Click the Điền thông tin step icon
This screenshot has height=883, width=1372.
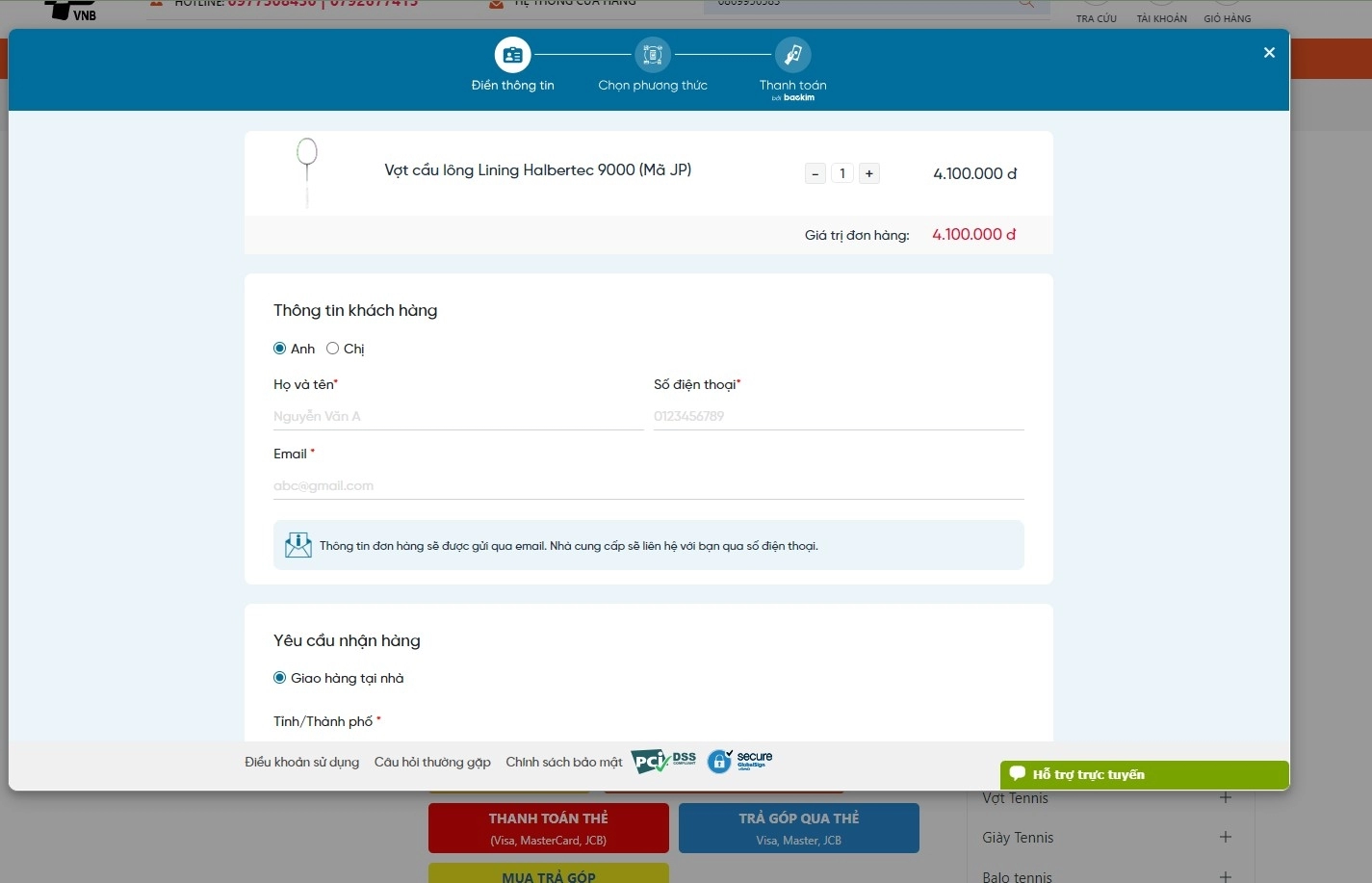(512, 55)
